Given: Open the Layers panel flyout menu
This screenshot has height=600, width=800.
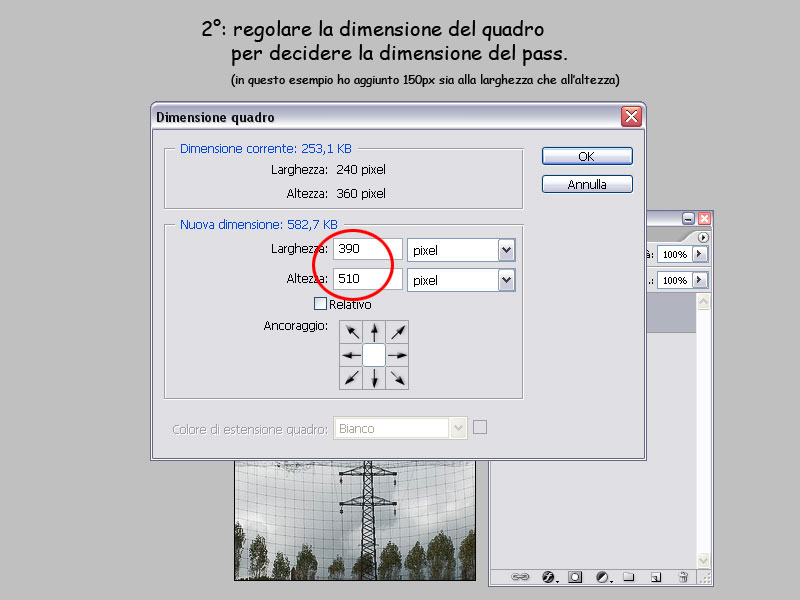Looking at the screenshot, I should 703,237.
